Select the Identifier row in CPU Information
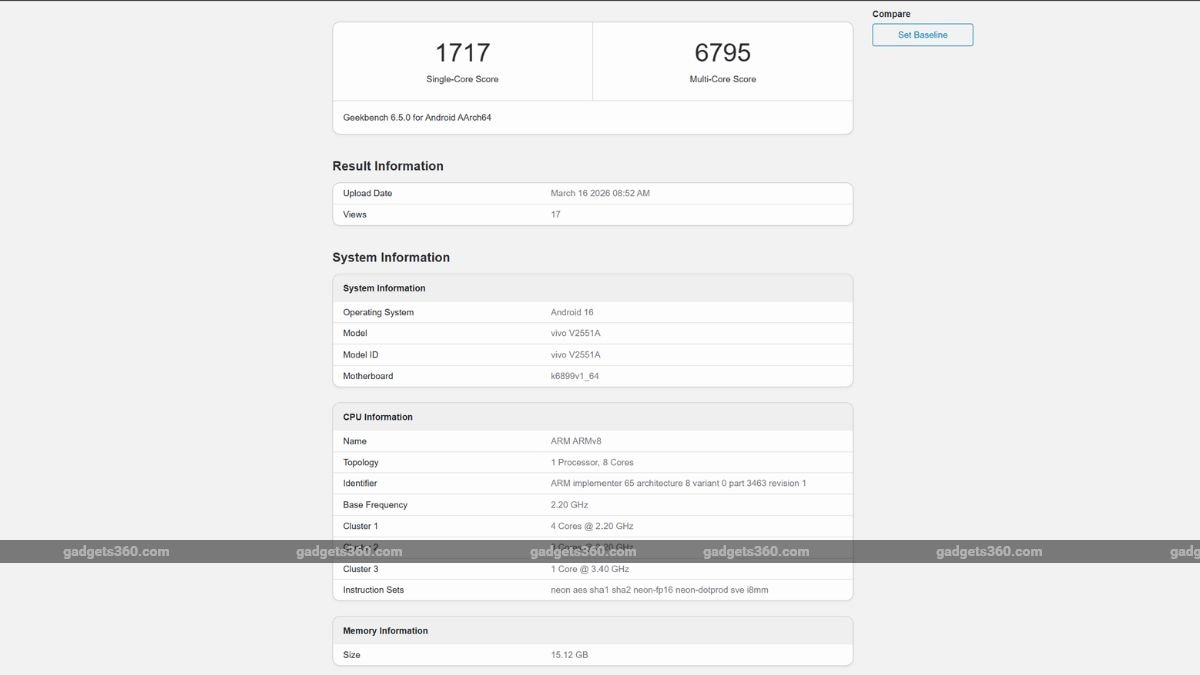Screen dimensions: 1200x675 pos(592,483)
